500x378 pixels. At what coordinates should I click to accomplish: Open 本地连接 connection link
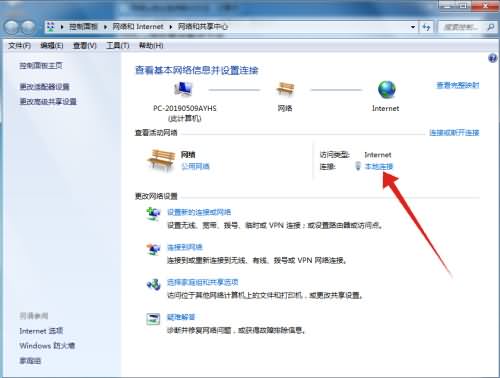(x=379, y=166)
